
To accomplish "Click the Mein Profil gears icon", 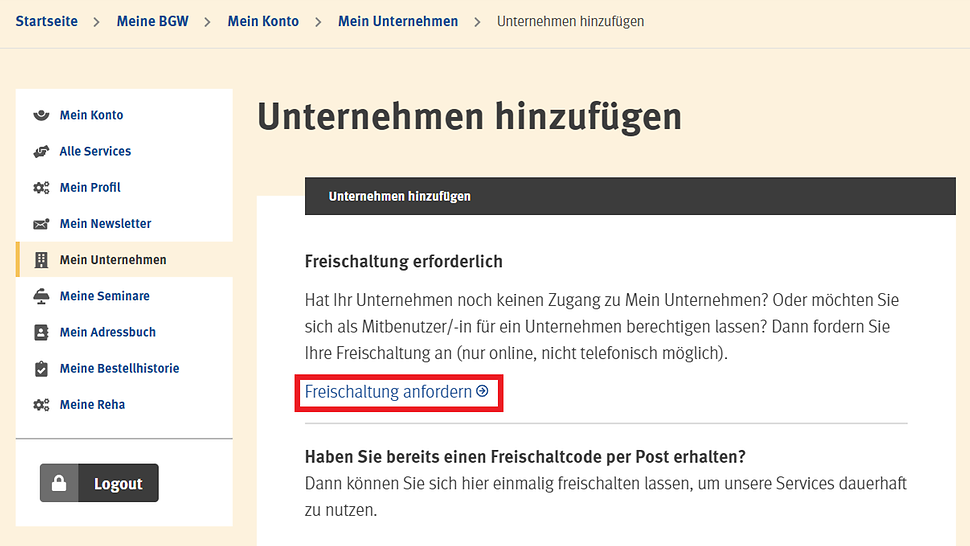I will pos(41,187).
